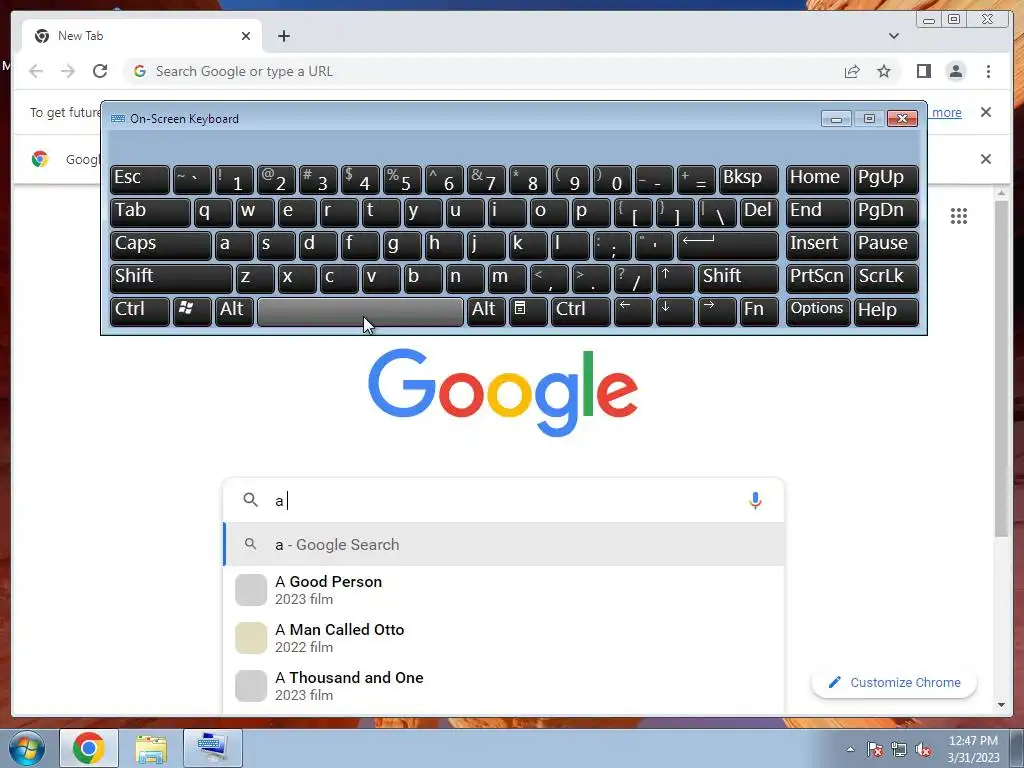Toggle right Shift key on keyboard
The width and height of the screenshot is (1024, 768).
coord(738,278)
